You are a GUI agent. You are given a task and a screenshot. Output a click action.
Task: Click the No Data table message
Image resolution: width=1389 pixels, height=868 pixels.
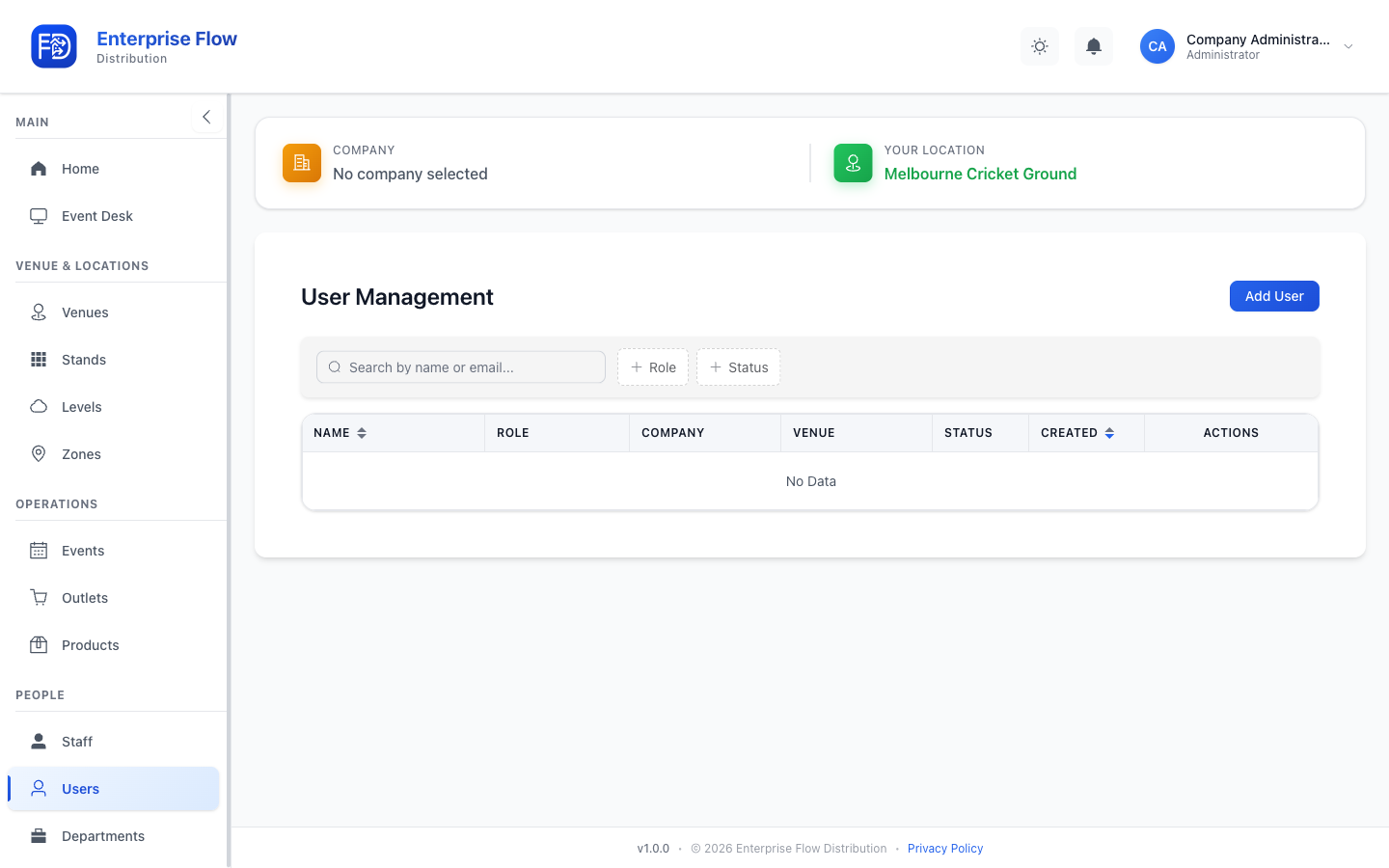pos(811,481)
